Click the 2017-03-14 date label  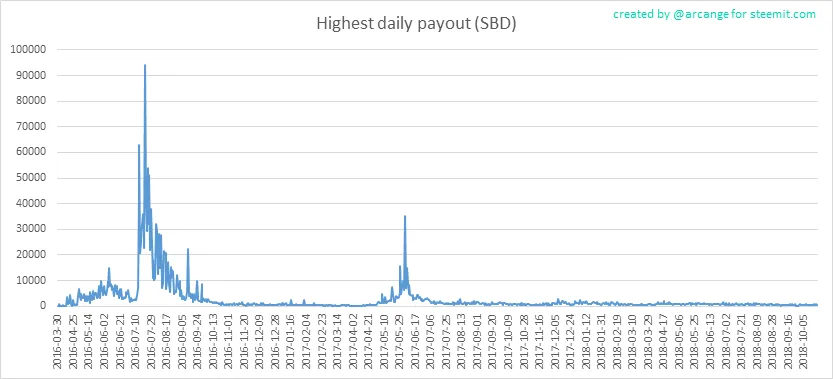point(336,341)
